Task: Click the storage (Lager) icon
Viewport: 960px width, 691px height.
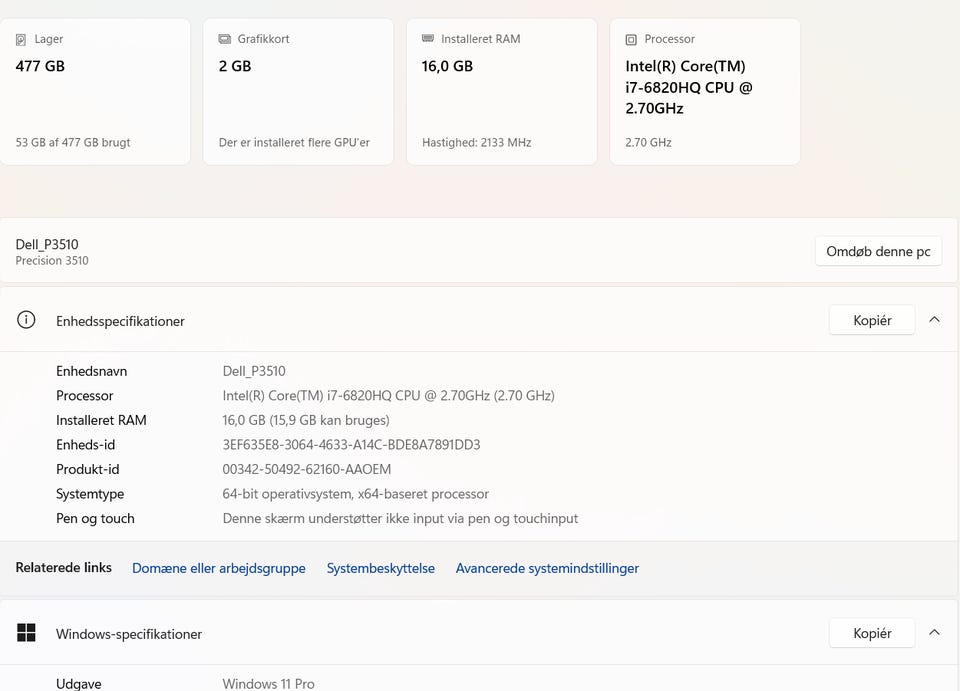Action: click(x=21, y=40)
